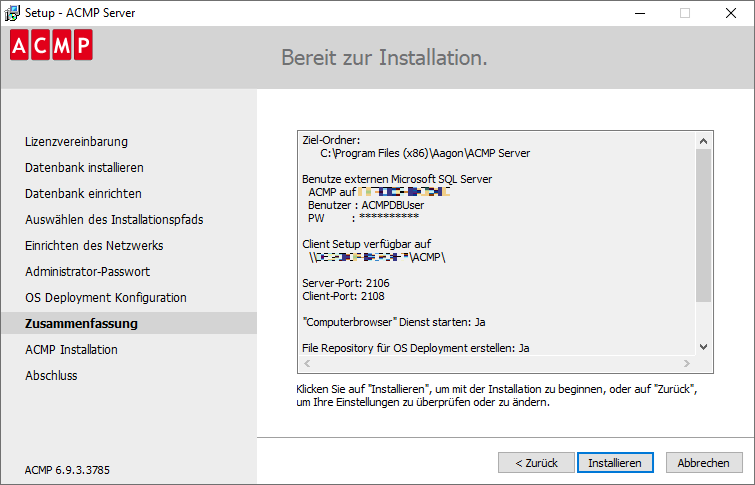The image size is (755, 485).
Task: Click the Ziel-Ordner path line
Action: tap(425, 153)
